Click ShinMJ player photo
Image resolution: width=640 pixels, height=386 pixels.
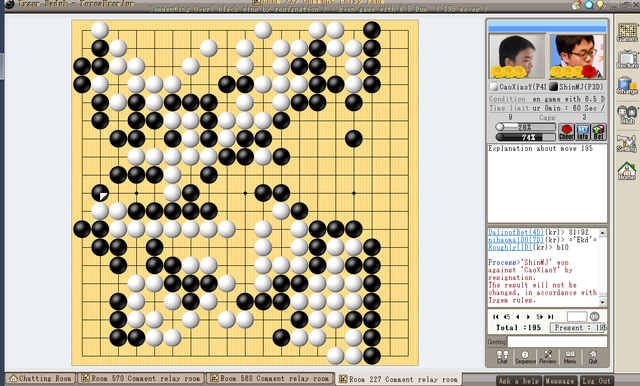(576, 56)
